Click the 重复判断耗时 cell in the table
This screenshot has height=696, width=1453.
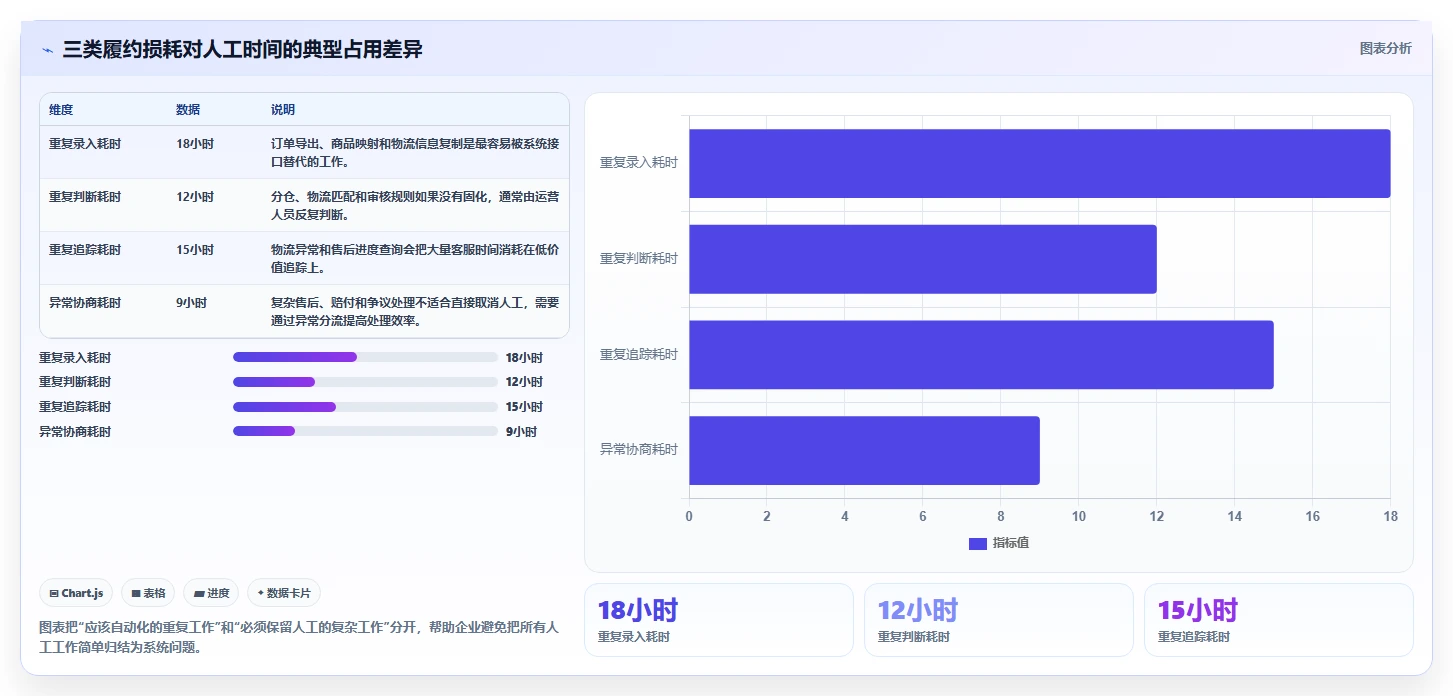coord(85,197)
